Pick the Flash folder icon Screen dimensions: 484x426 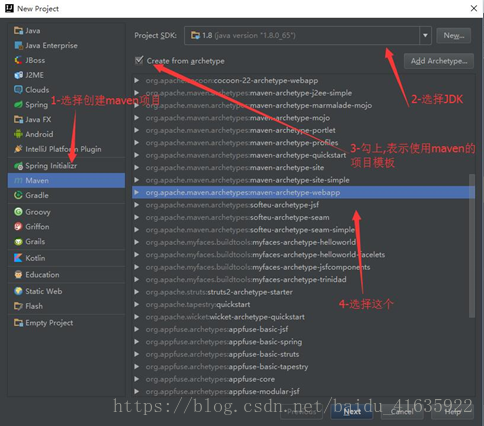click(18, 306)
